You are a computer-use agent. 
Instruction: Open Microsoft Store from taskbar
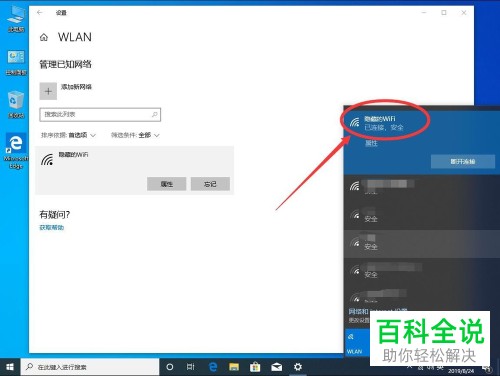255,367
